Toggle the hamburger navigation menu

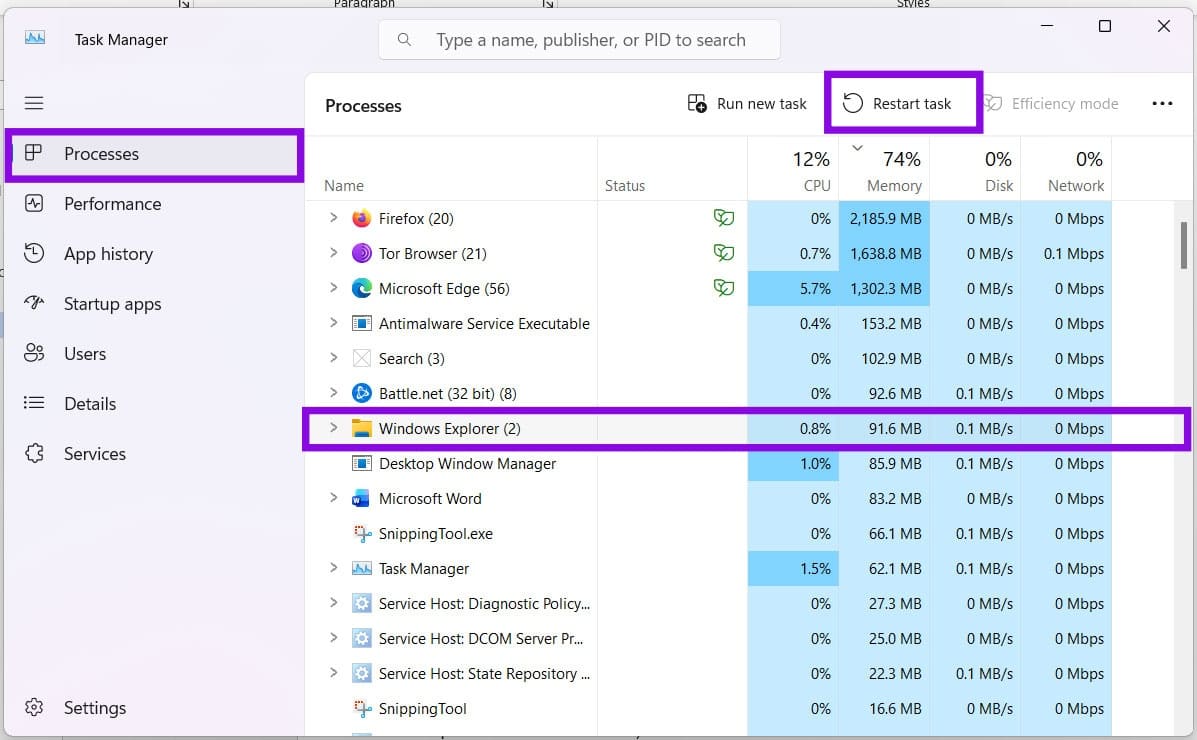tap(34, 103)
